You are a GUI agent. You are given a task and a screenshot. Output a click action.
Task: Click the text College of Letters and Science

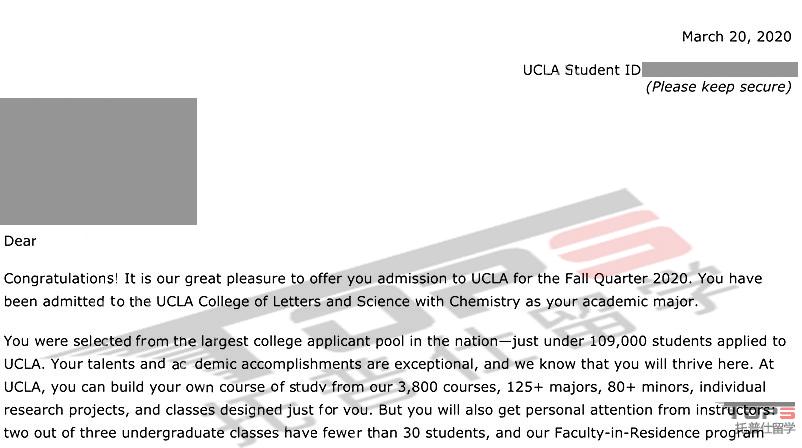coord(304,302)
